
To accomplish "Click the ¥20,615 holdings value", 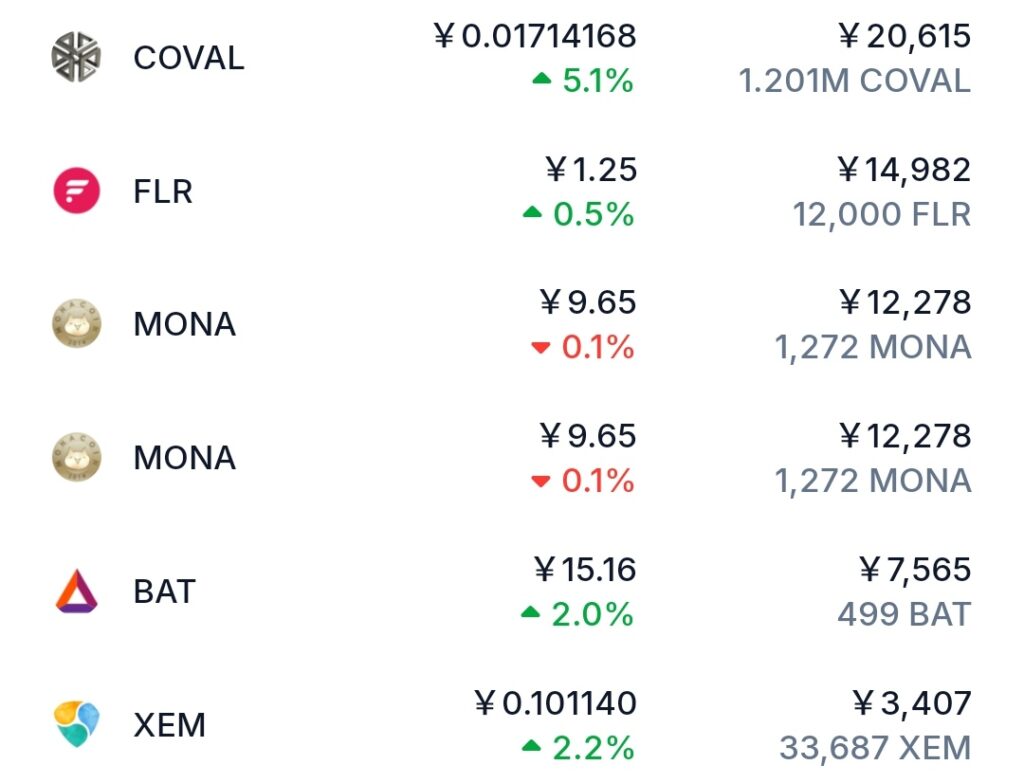I will pos(904,37).
